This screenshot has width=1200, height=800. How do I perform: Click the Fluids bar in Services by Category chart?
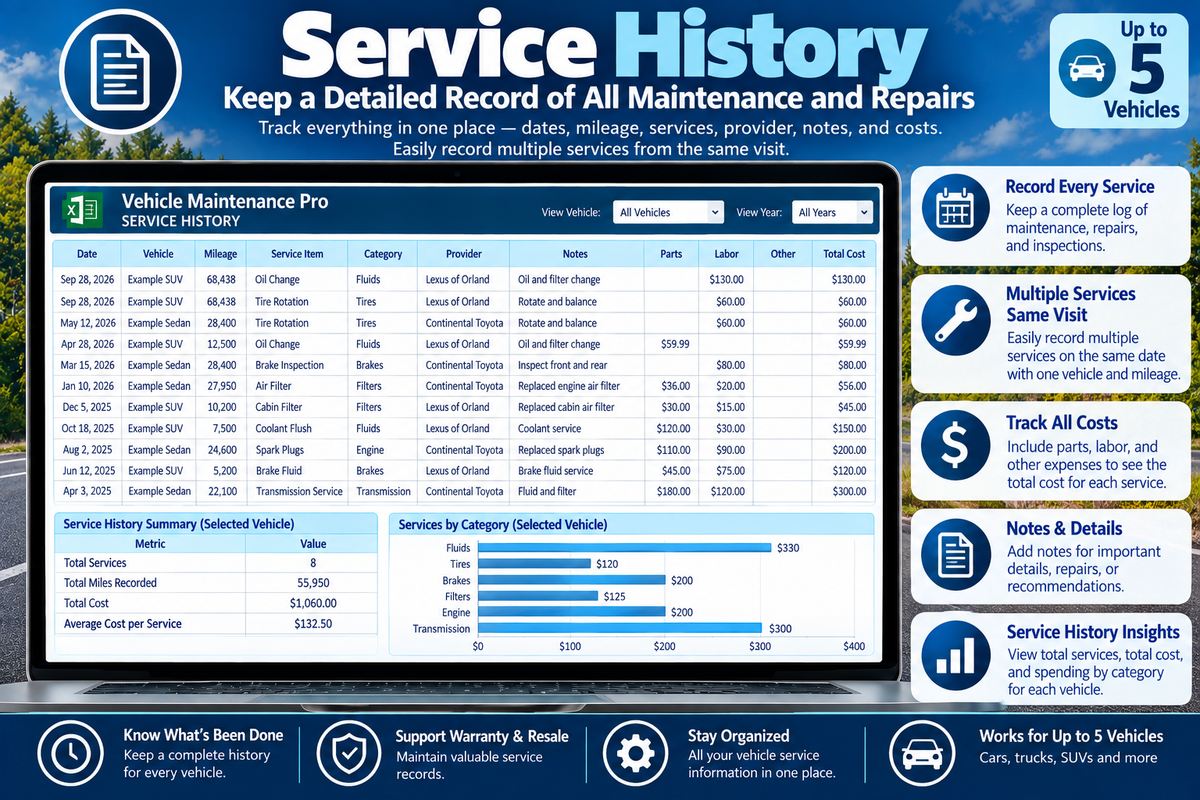point(624,548)
